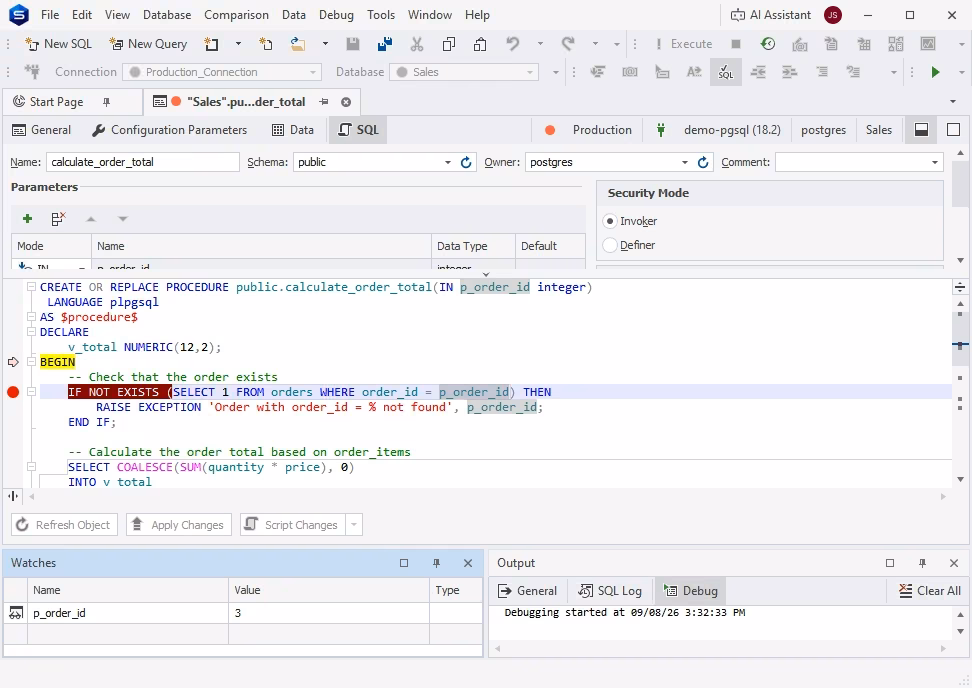This screenshot has height=688, width=972.
Task: Collapse the IF NOT EXISTS code block
Action: coord(31,392)
